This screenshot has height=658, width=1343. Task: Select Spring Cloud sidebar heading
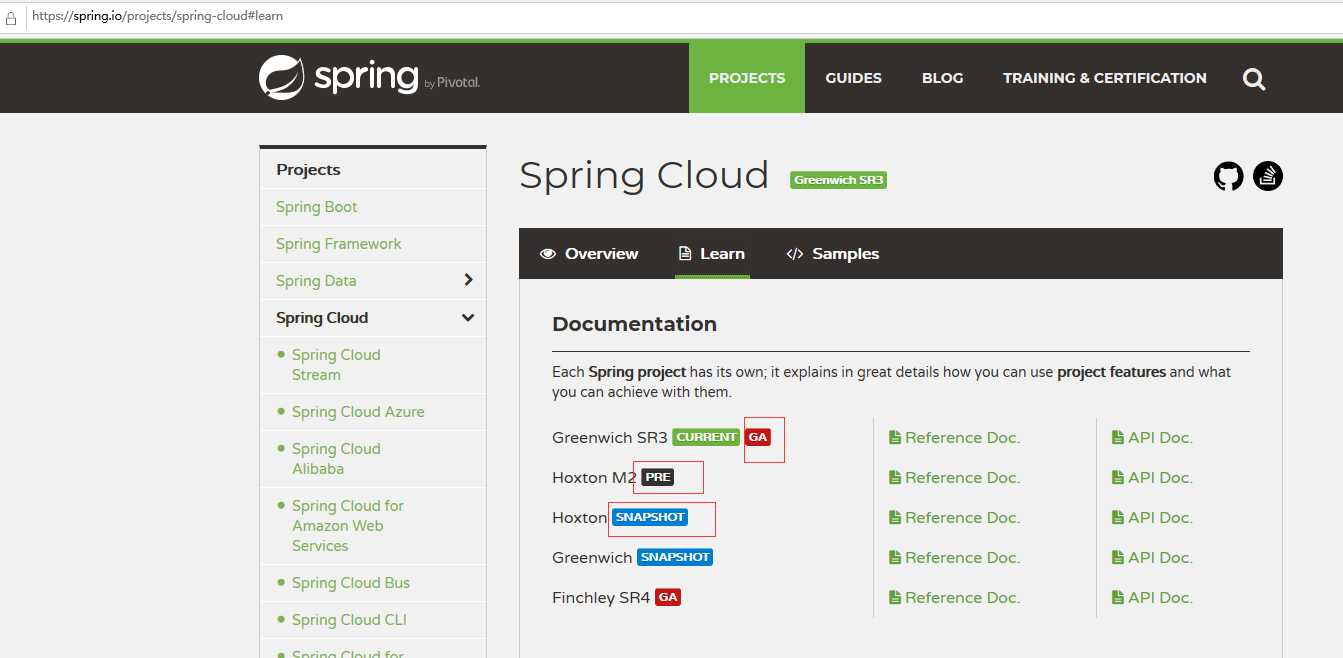pos(322,317)
